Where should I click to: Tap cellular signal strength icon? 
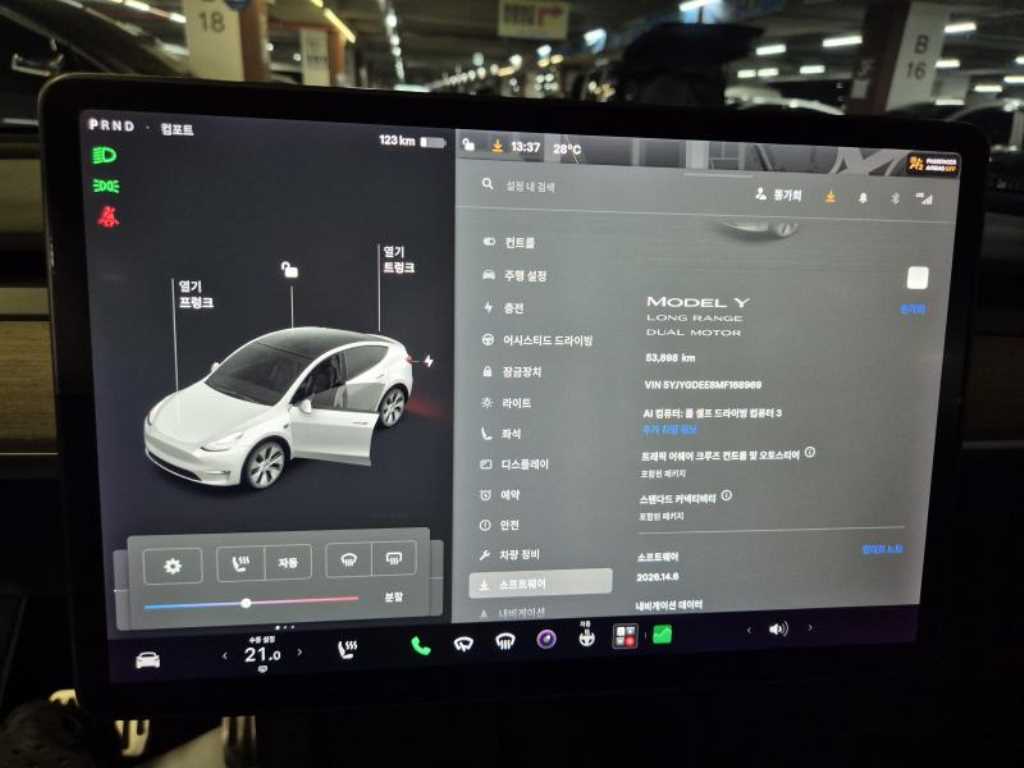tap(923, 199)
